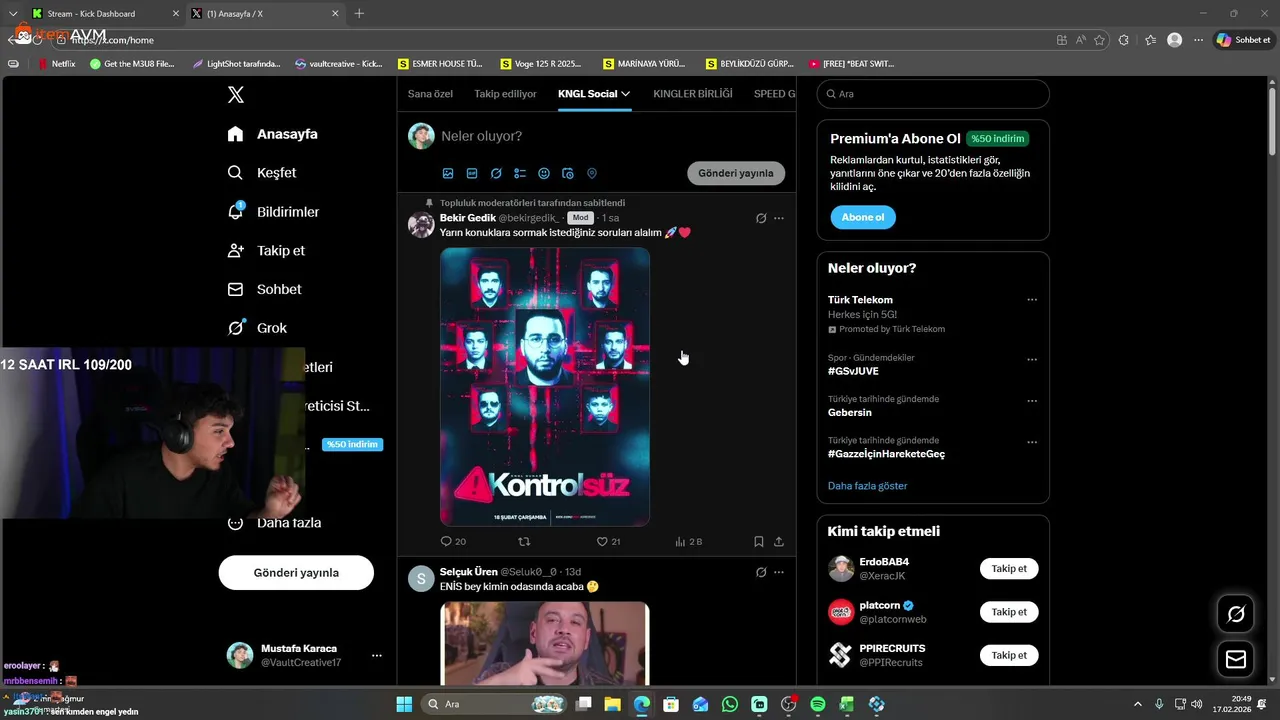Open account menu dots for Mustafa Karaca
The height and width of the screenshot is (720, 1280).
pyautogui.click(x=377, y=655)
